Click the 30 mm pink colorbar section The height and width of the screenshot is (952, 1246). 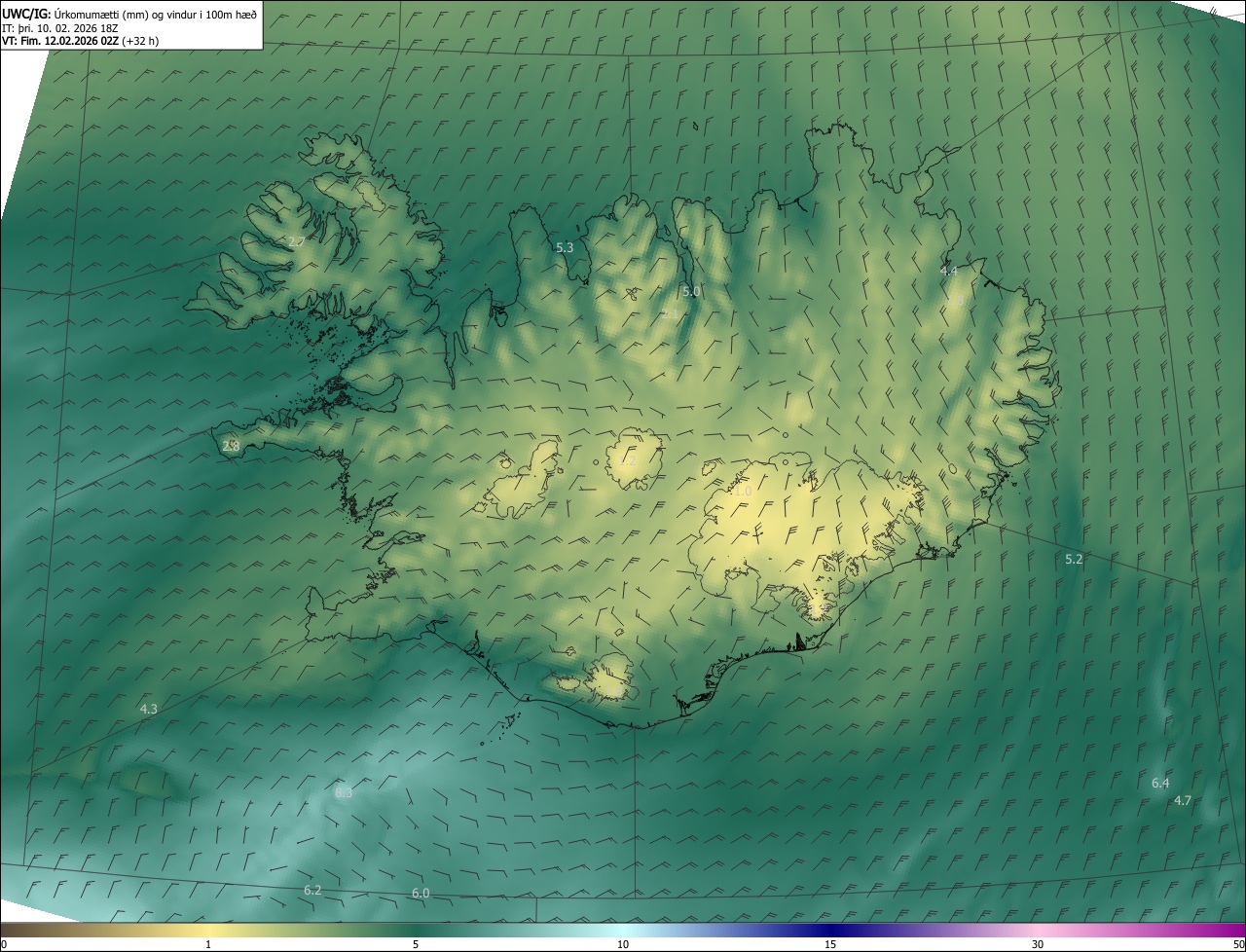coord(1038,930)
